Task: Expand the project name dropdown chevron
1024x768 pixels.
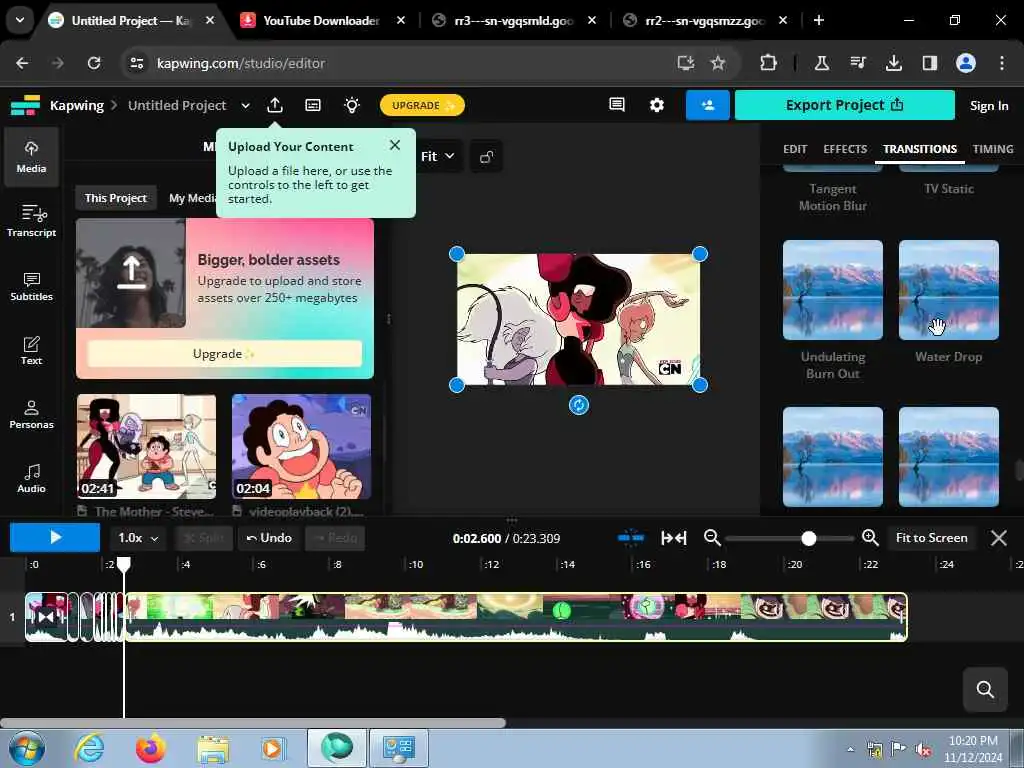Action: click(x=246, y=105)
